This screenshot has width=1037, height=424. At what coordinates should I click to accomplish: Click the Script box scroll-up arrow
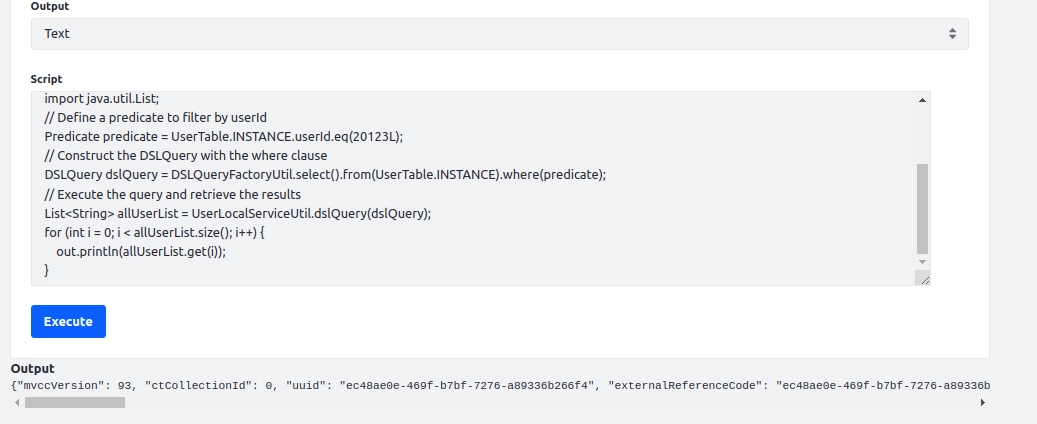tap(923, 100)
